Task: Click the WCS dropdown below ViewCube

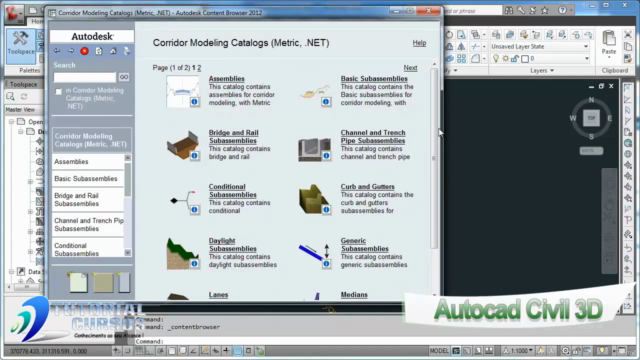Action: tap(591, 151)
